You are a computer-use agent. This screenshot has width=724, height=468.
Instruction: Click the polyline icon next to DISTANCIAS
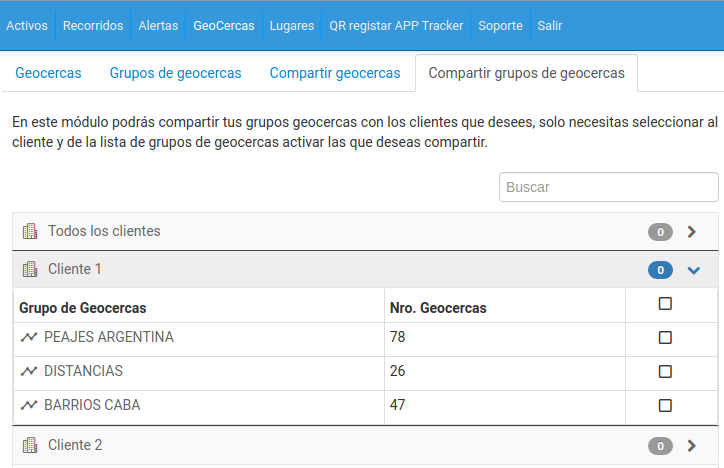29,371
